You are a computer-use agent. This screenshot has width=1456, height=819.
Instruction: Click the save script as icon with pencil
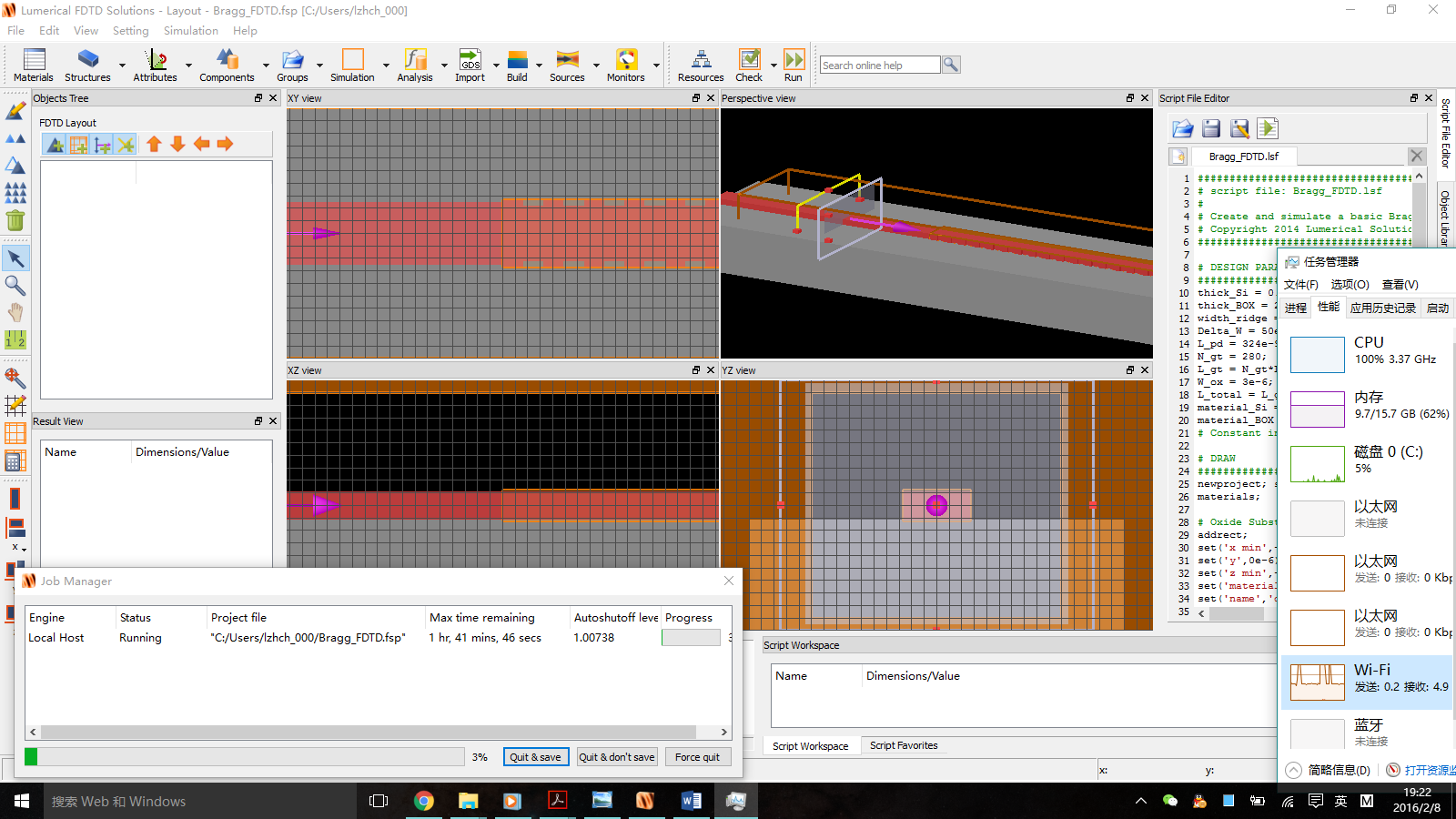pos(1239,128)
